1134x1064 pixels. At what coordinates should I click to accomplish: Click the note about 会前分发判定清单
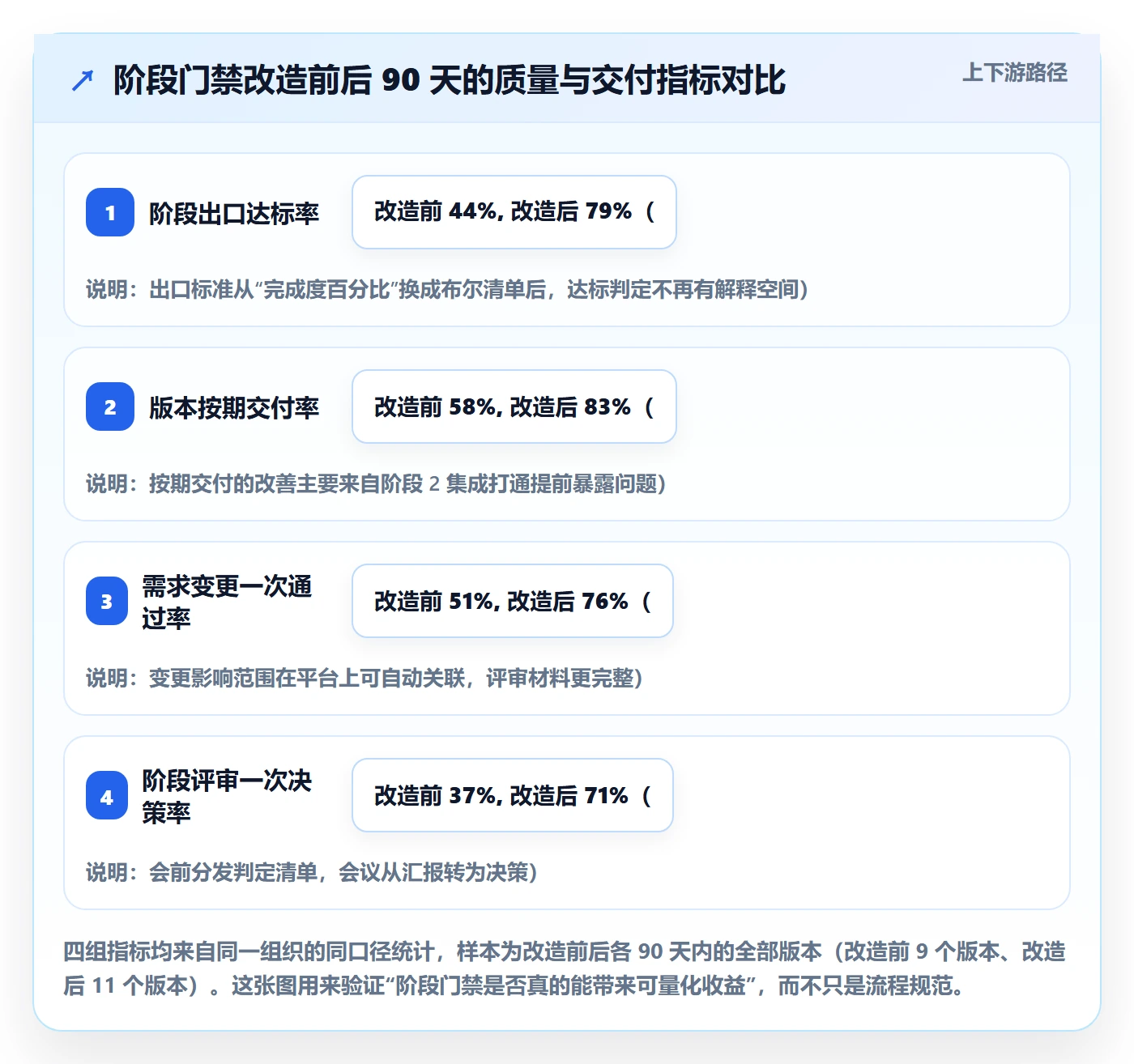[312, 872]
